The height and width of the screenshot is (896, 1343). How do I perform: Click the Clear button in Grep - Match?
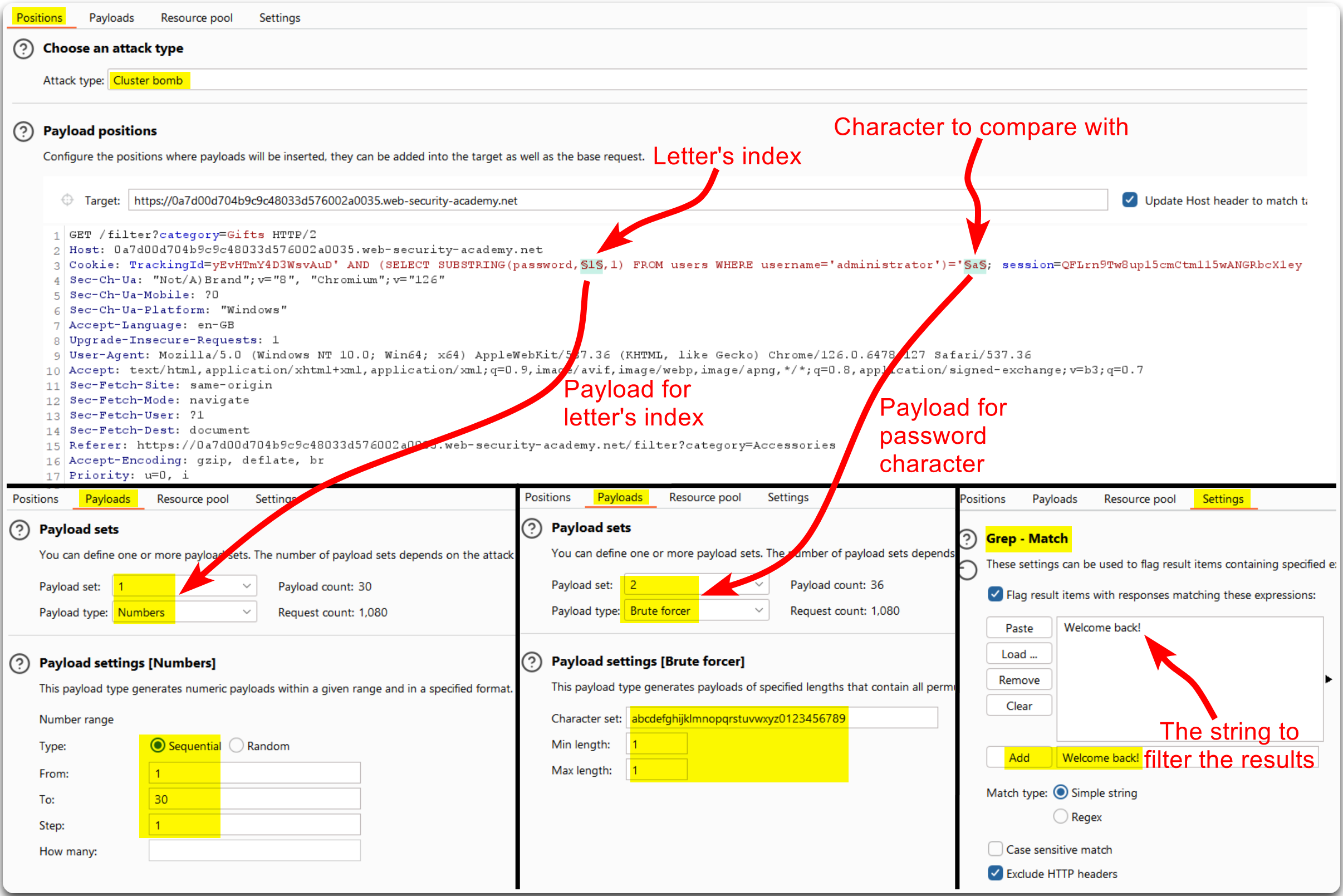(1018, 706)
